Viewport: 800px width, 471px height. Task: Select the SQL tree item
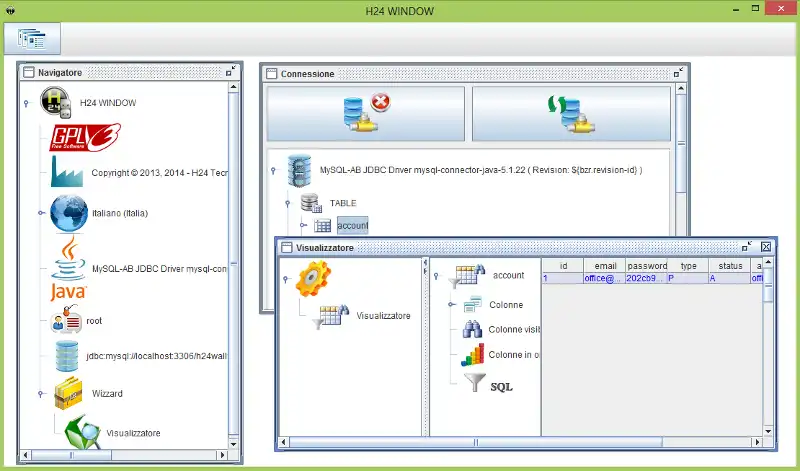click(x=501, y=387)
